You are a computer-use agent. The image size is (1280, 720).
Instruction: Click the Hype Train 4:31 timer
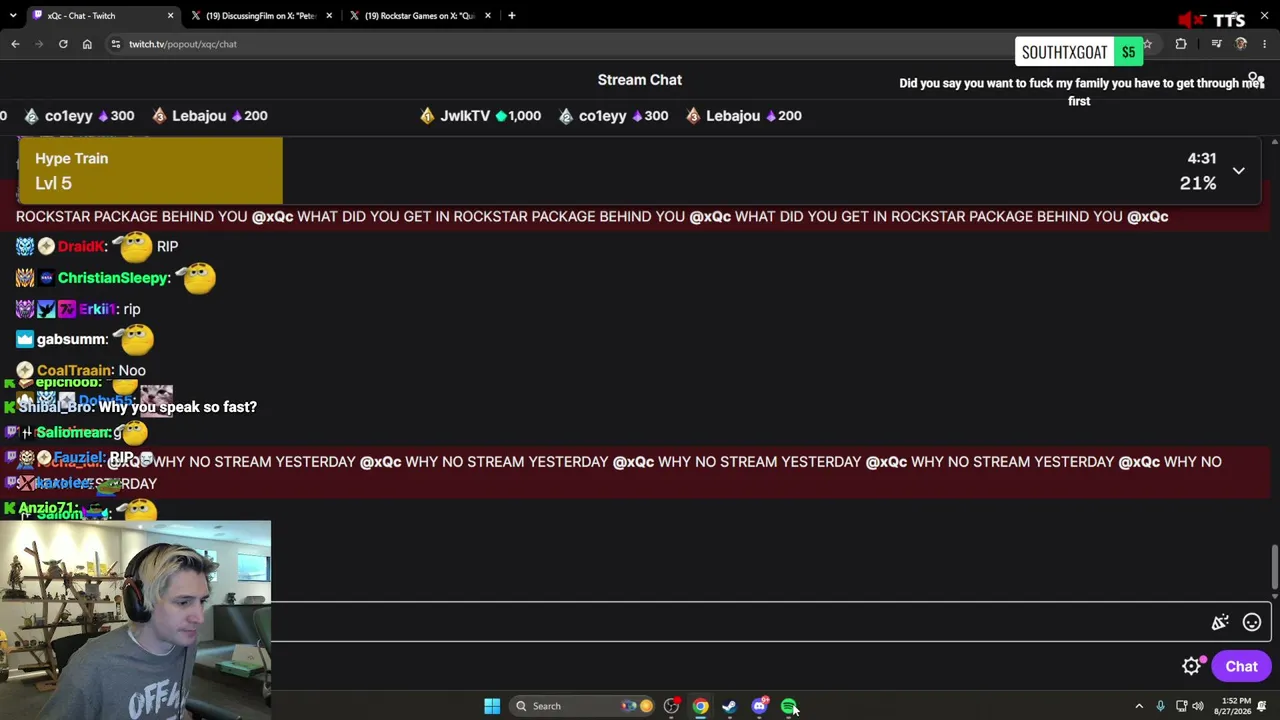click(1202, 158)
